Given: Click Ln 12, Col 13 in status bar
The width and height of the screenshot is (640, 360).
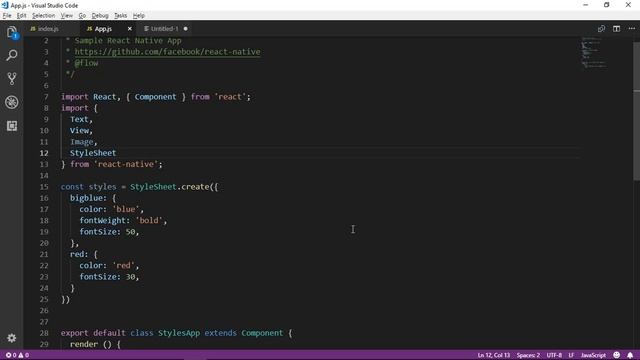Looking at the screenshot, I should 493,355.
